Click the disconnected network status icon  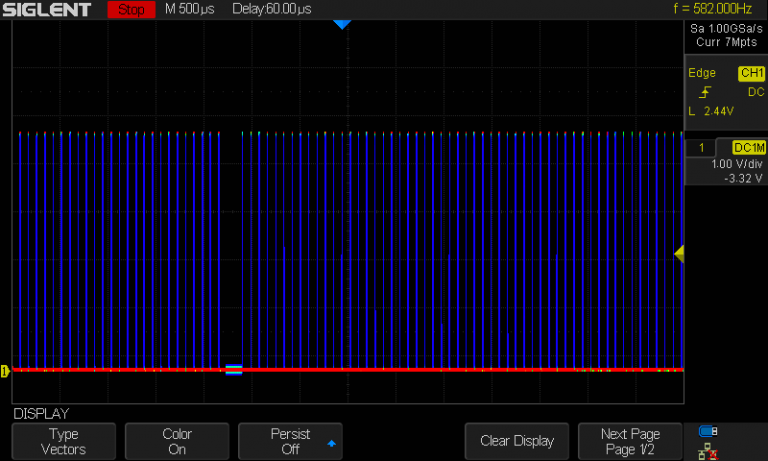pyautogui.click(x=708, y=450)
